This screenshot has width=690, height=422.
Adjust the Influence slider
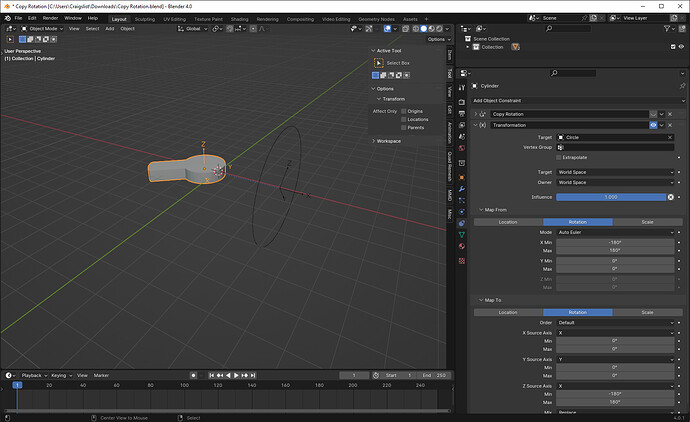pyautogui.click(x=611, y=197)
